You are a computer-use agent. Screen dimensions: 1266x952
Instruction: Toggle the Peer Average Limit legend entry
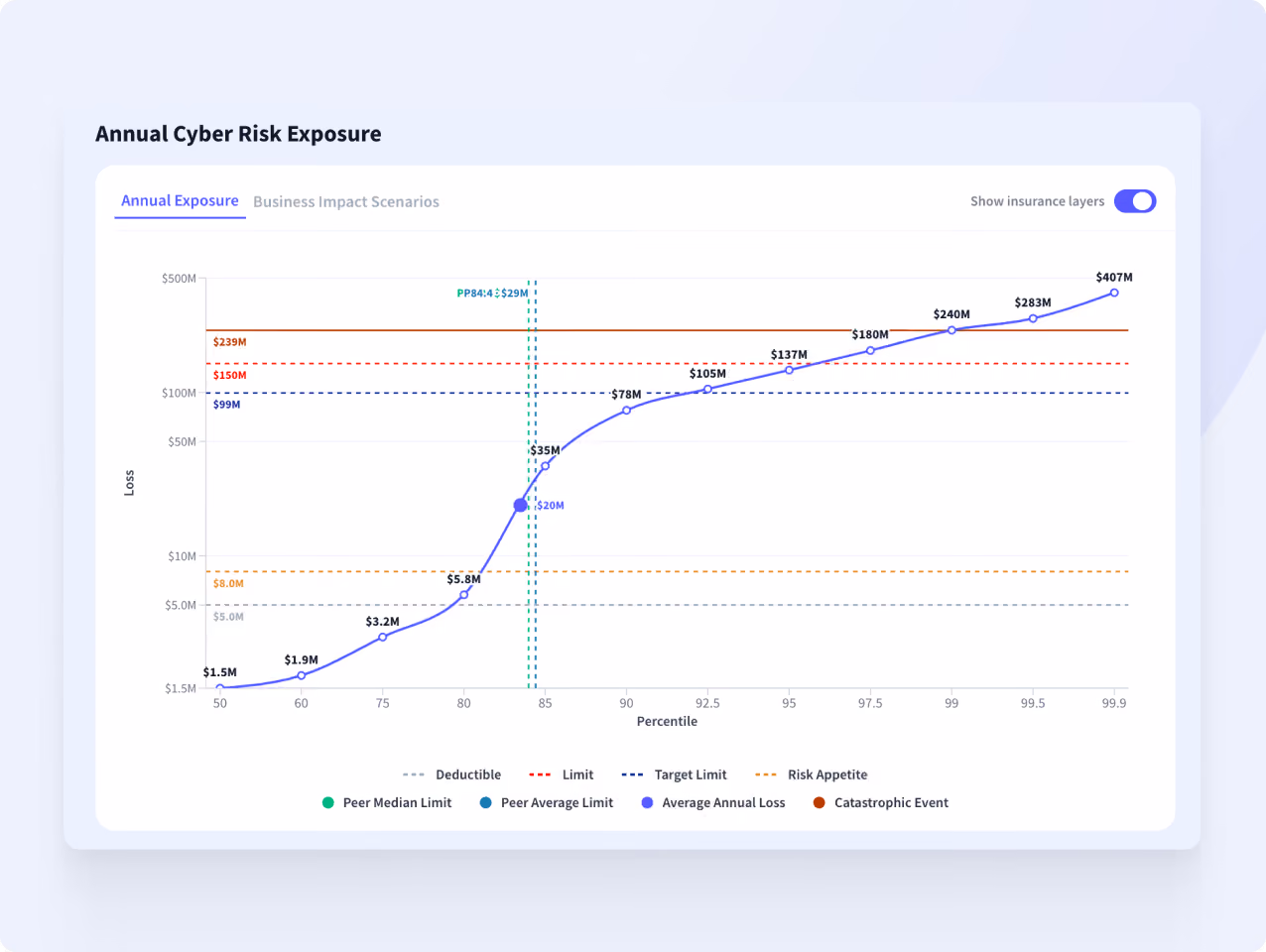(x=547, y=802)
